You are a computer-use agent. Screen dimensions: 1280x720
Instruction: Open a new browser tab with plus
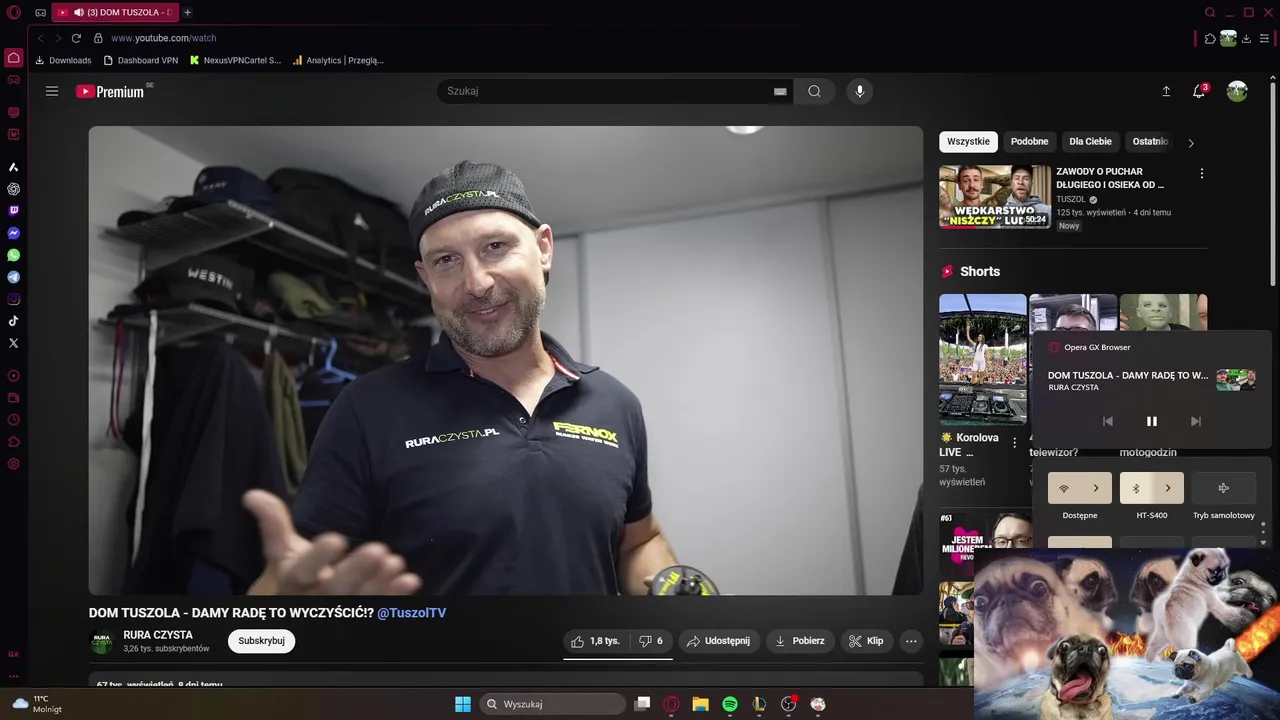[x=187, y=13]
